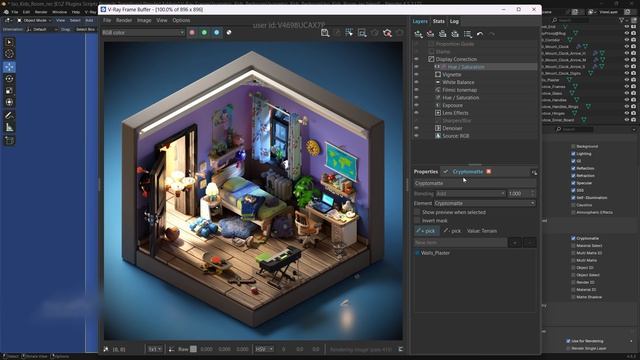Open the View menu in frame buffer
This screenshot has width=640, height=360.
point(162,20)
